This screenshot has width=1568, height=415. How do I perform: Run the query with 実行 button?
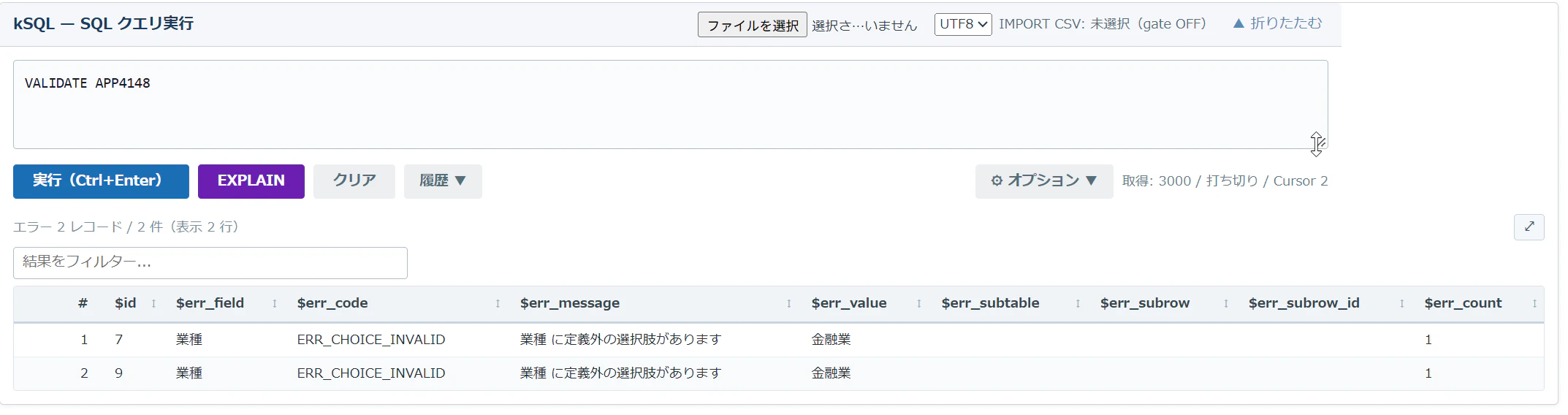[x=101, y=181]
